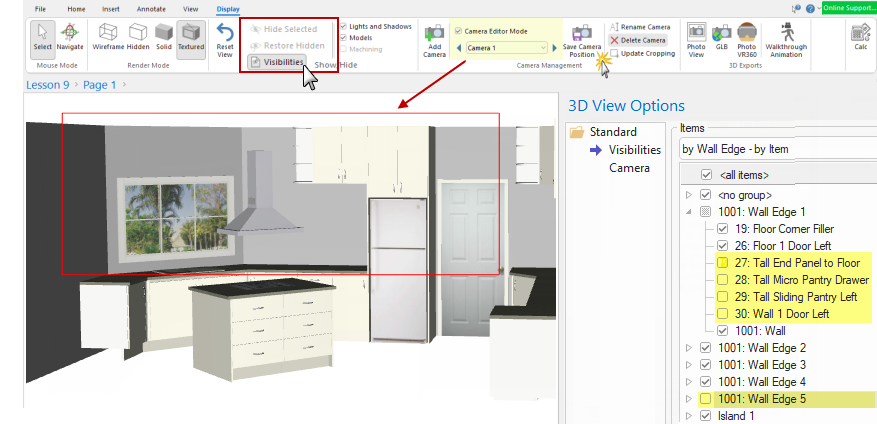
Task: Click the Visibilities button in the ribbon
Action: tap(276, 63)
